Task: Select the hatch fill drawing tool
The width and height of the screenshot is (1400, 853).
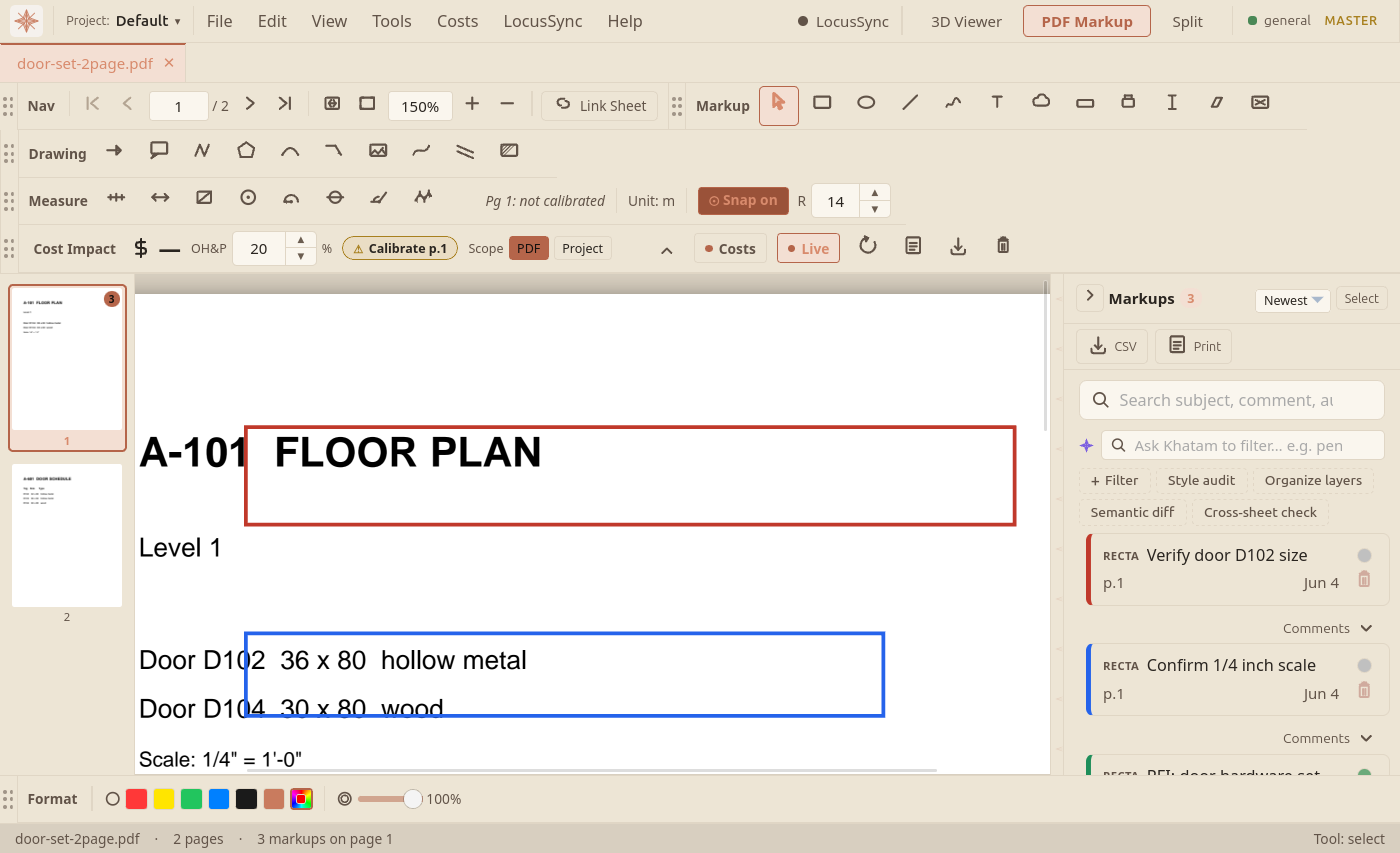Action: (509, 151)
